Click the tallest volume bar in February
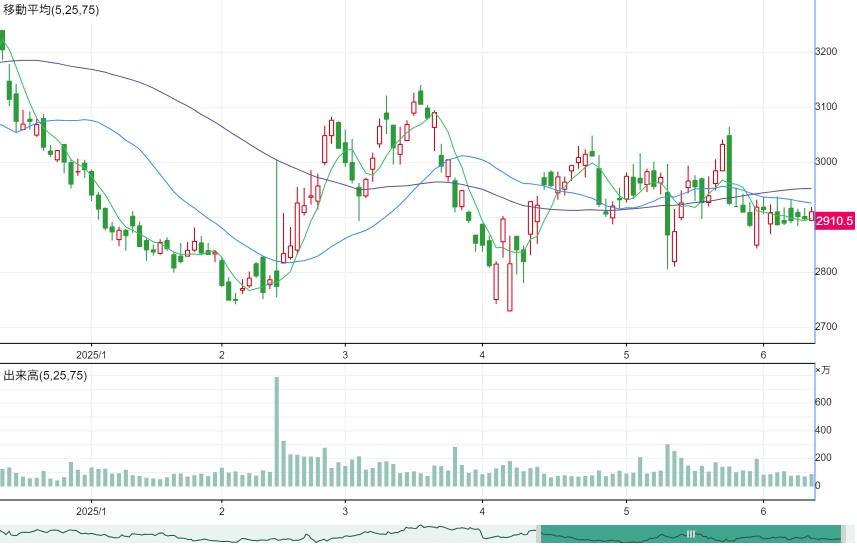 pos(277,431)
